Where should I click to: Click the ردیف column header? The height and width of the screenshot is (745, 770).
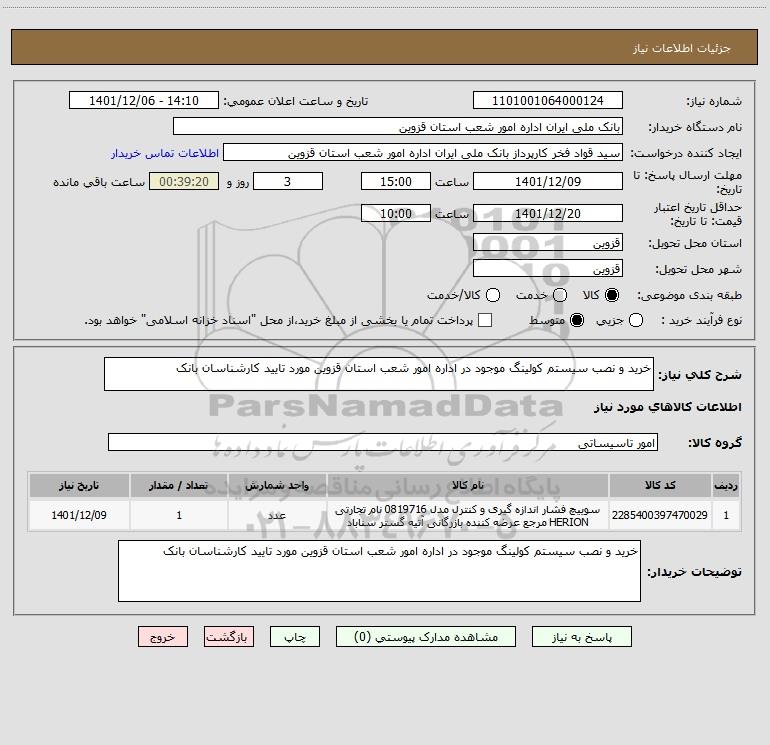pos(726,485)
